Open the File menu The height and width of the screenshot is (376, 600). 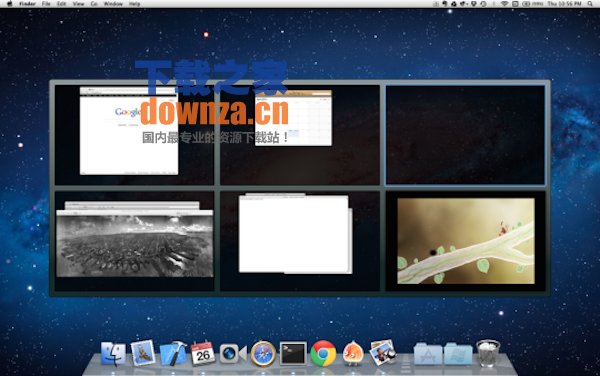click(46, 4)
